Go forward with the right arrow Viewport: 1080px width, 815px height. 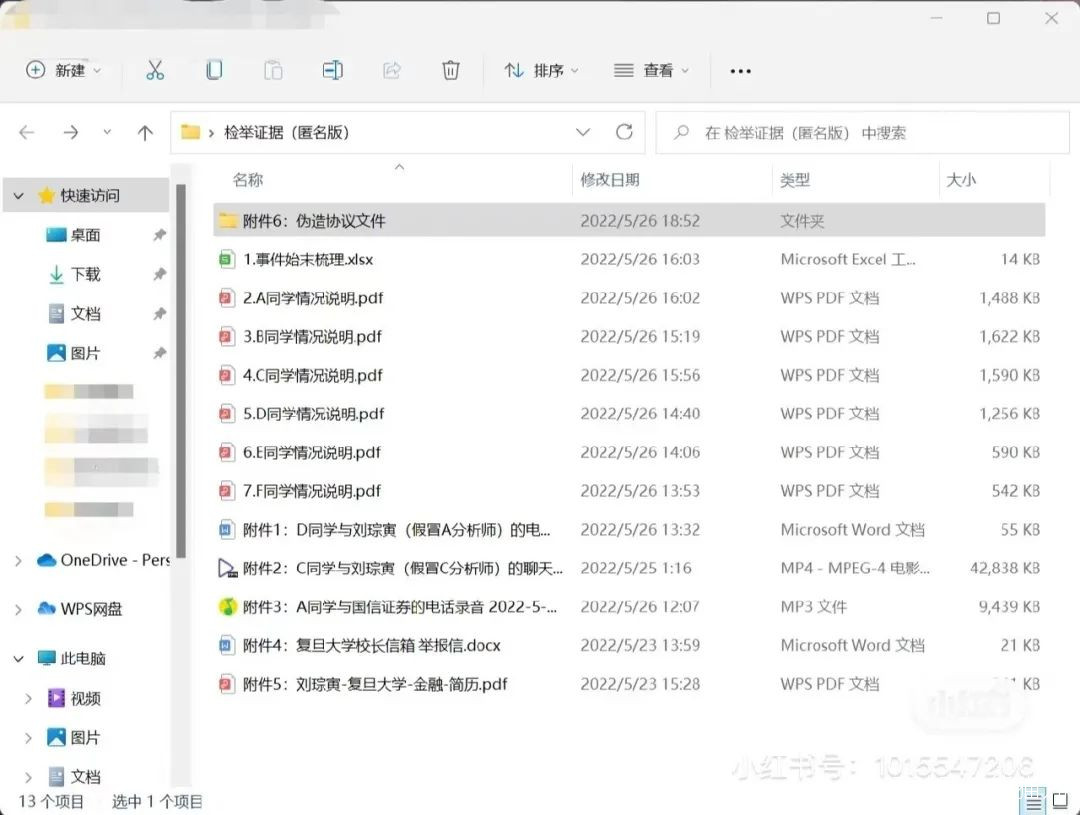click(x=70, y=132)
